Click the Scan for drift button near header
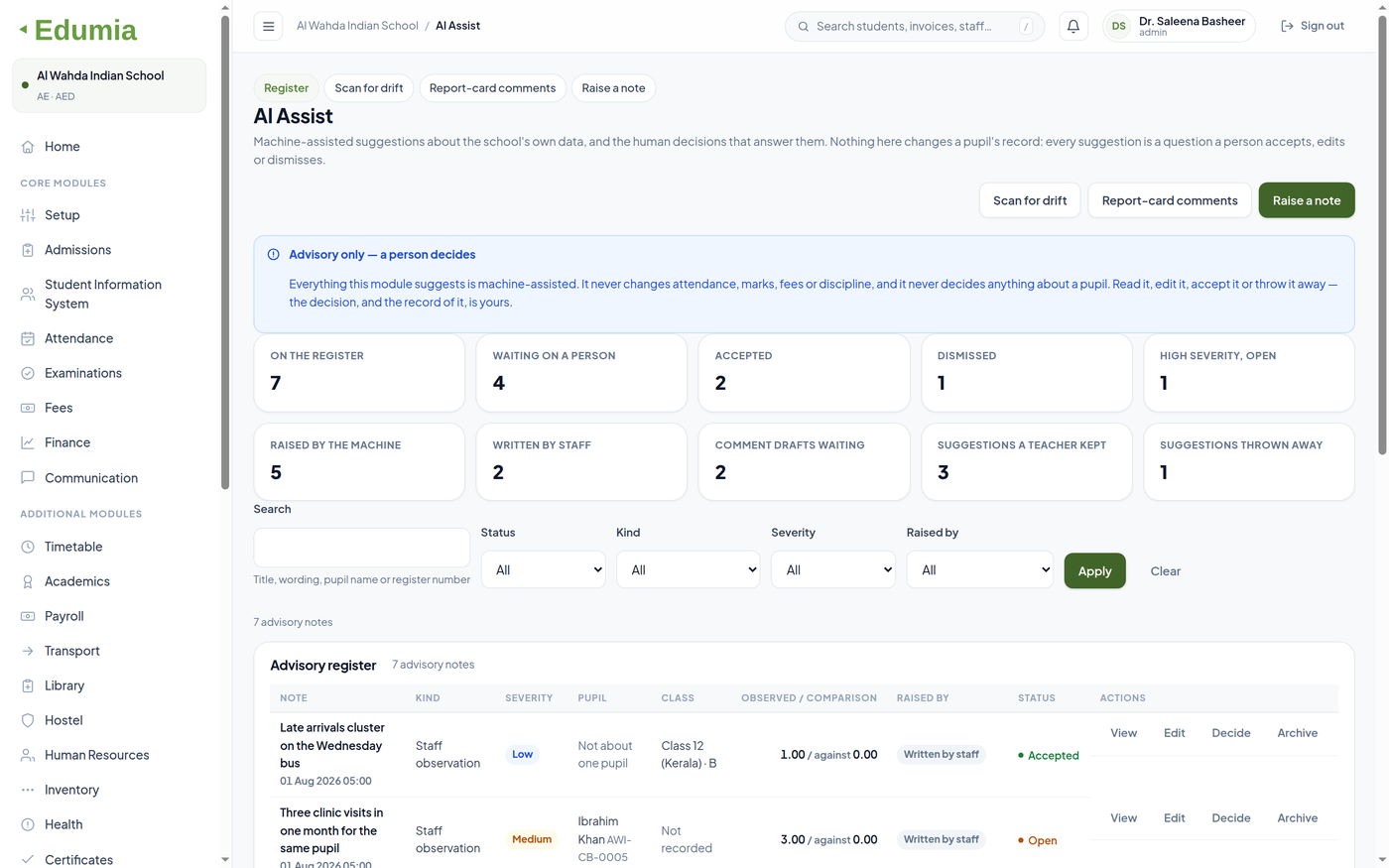 pos(1030,200)
